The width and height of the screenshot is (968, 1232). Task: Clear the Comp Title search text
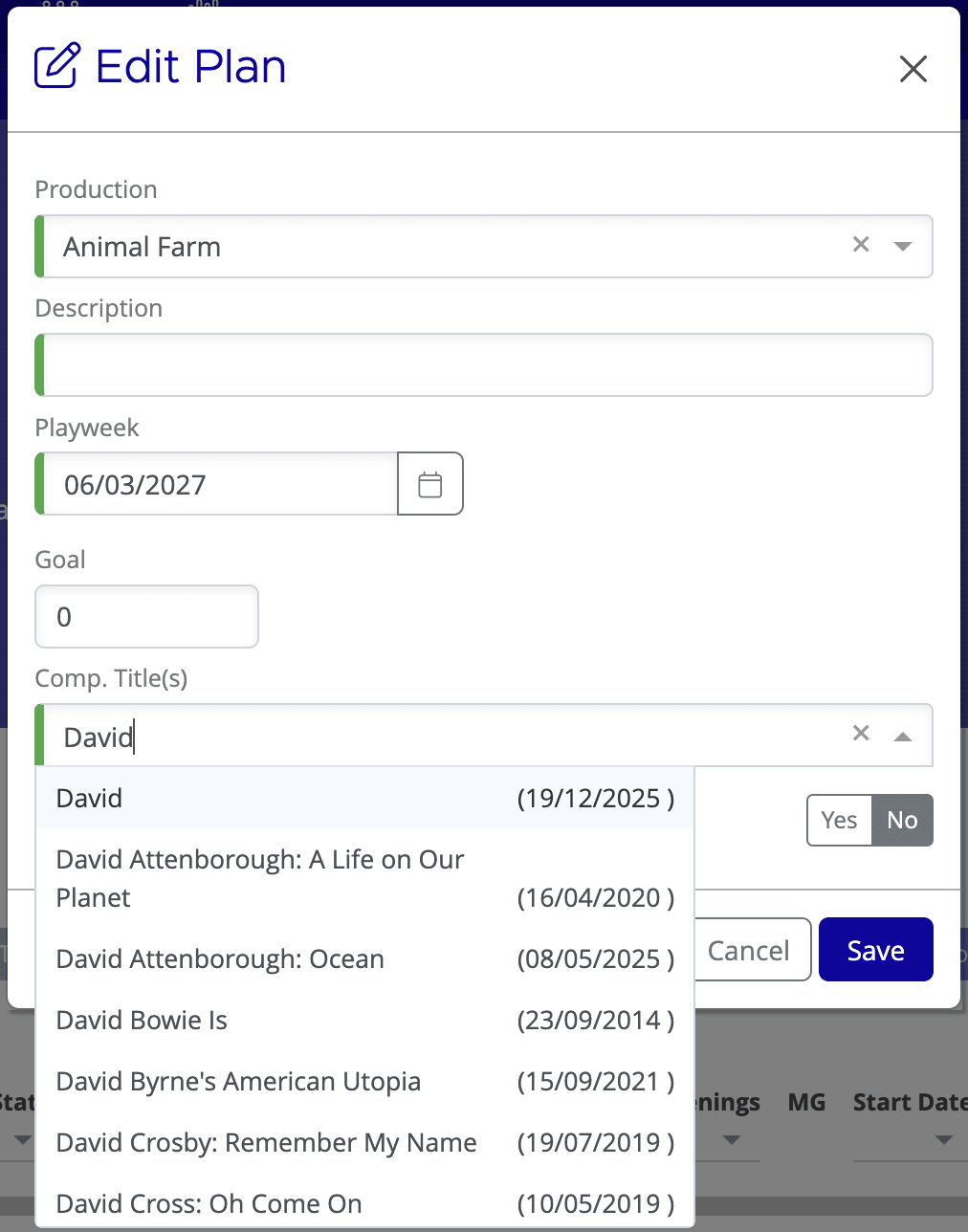(860, 733)
